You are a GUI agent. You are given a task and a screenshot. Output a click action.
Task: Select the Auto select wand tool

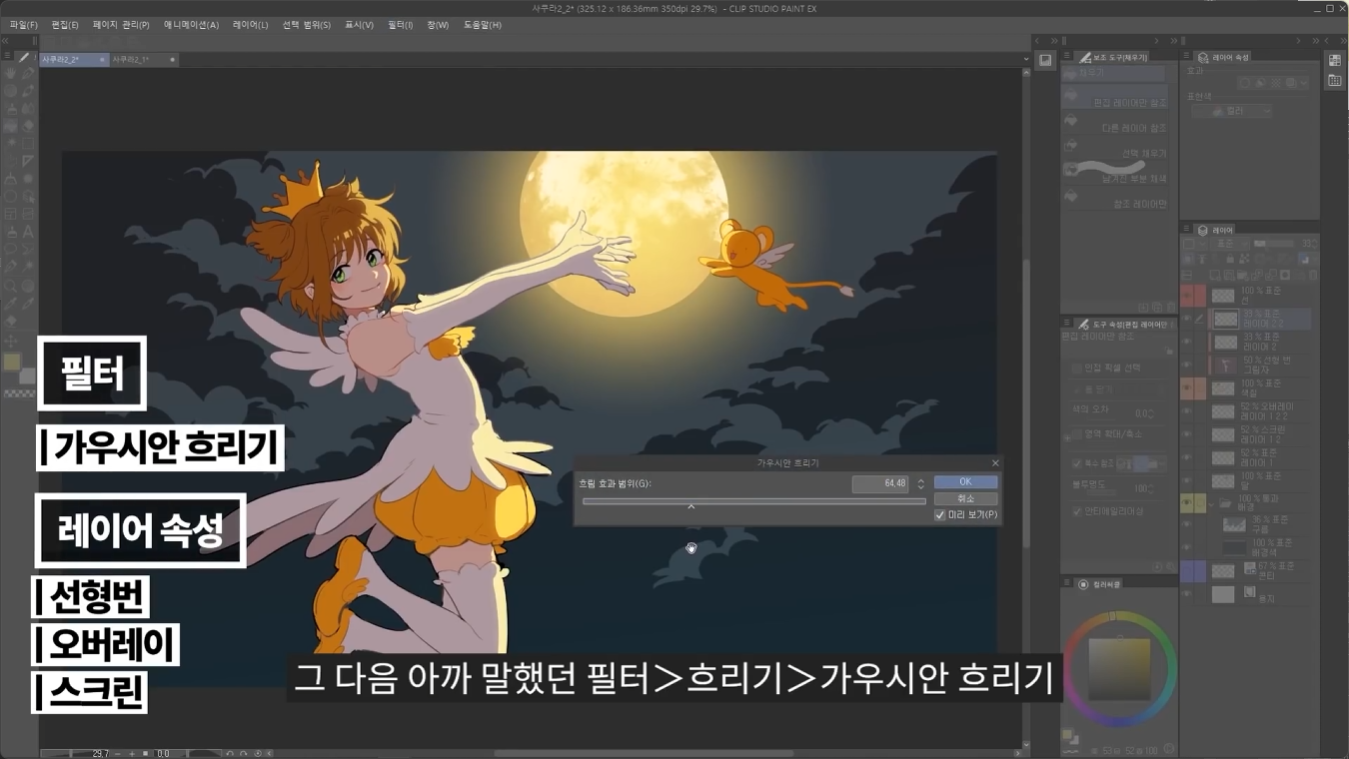(x=28, y=267)
